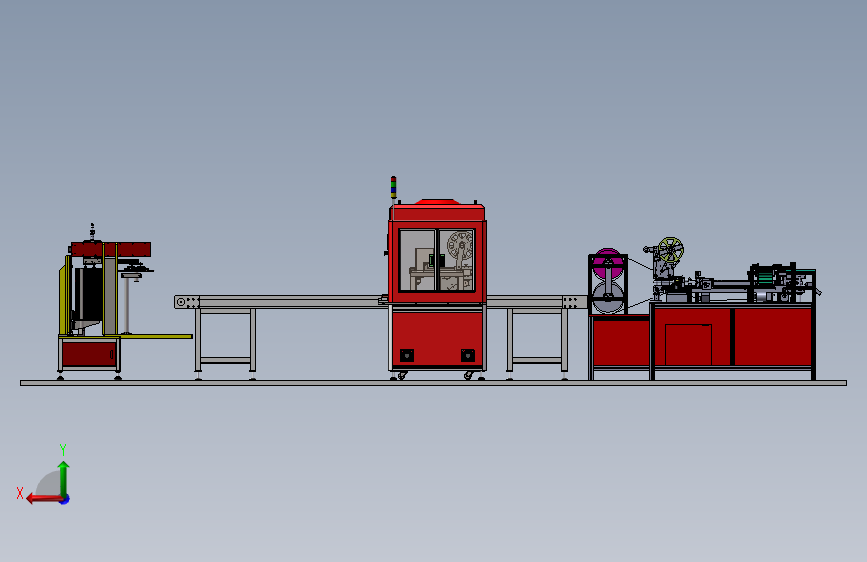Select the support stand under the right conveyor
This screenshot has width=867, height=562.
[537, 344]
